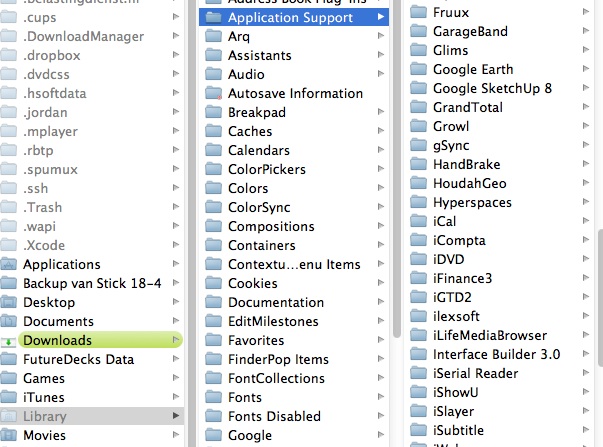603x447 pixels.
Task: Click the 'iSubtitle' folder name
Action: point(458,430)
